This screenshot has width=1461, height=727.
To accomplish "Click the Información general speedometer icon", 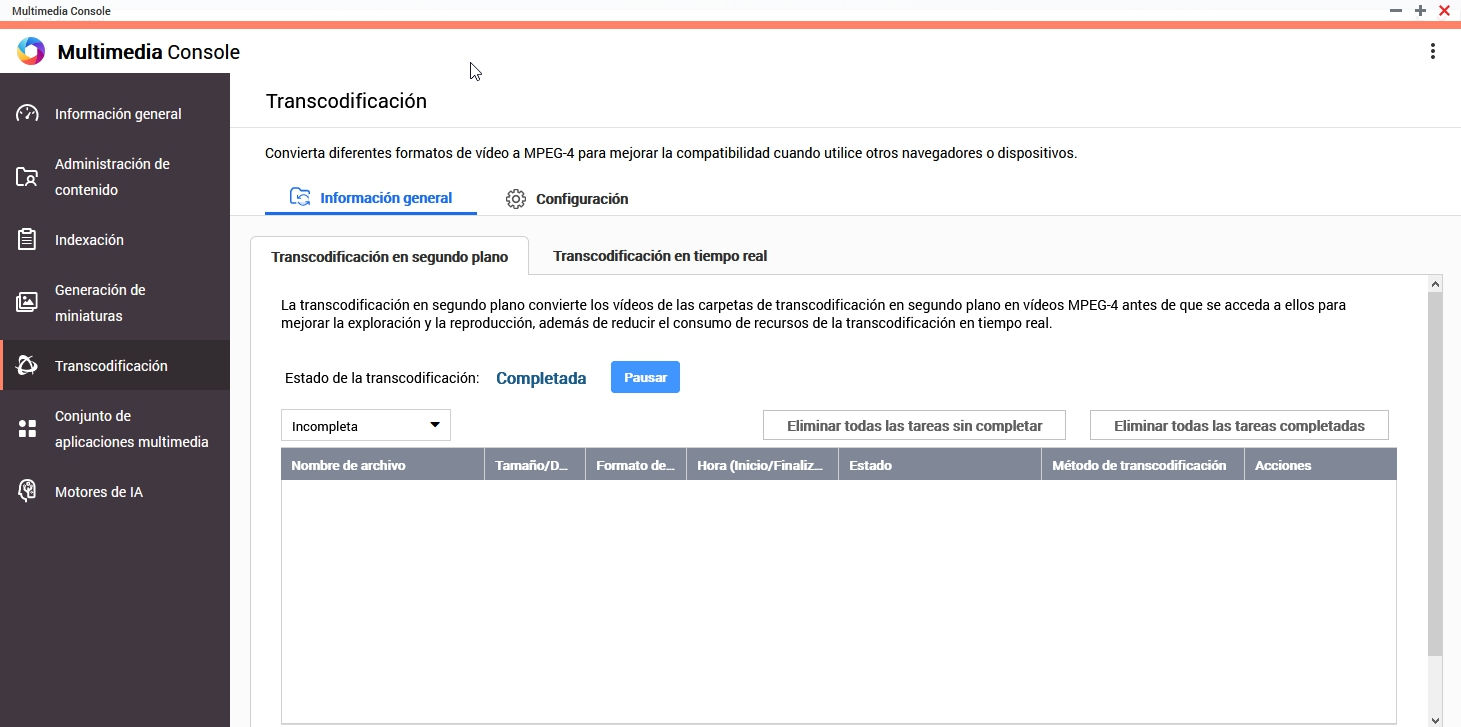I will pyautogui.click(x=27, y=114).
